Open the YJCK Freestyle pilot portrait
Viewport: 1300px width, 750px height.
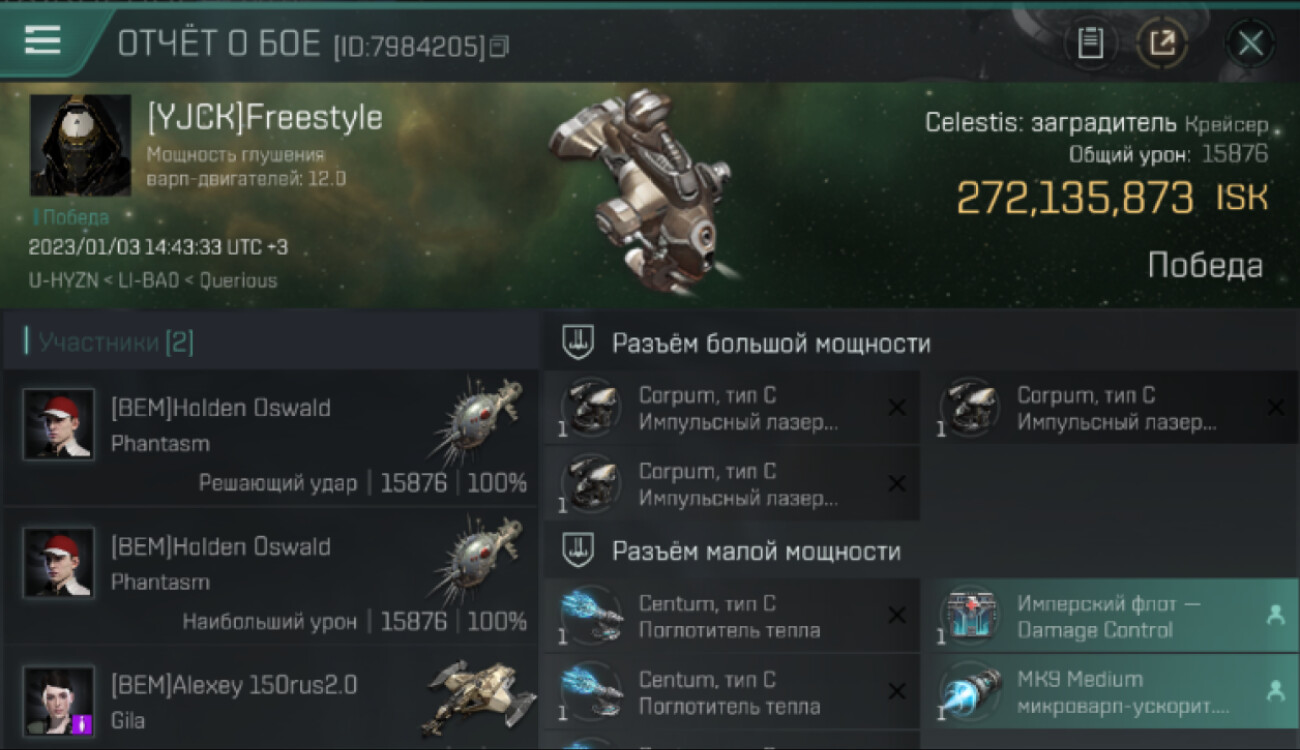(x=80, y=145)
